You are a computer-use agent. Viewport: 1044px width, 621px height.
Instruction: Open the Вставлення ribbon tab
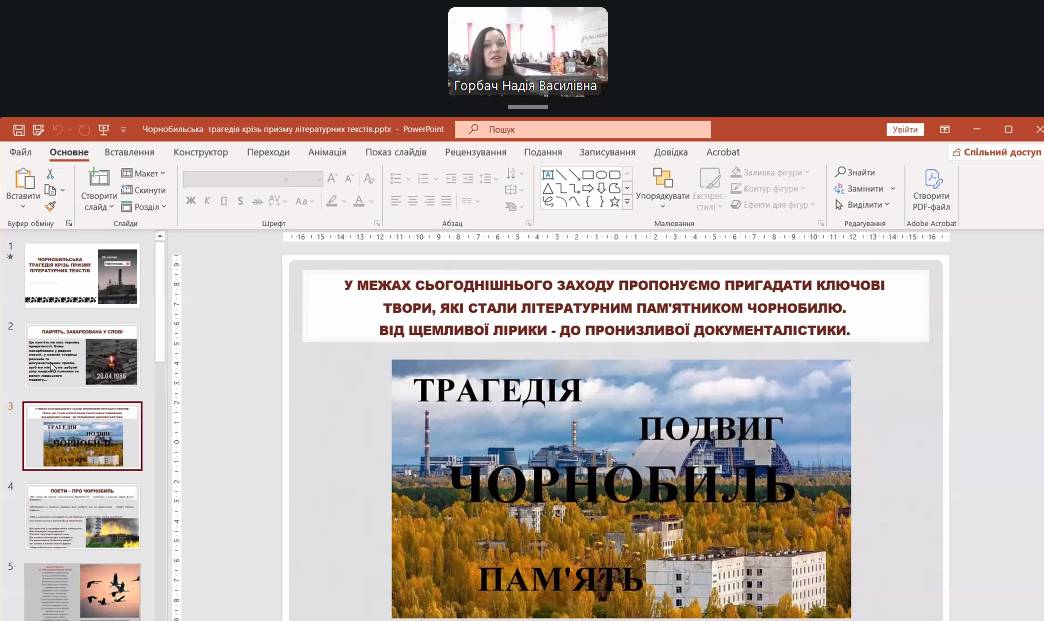129,152
